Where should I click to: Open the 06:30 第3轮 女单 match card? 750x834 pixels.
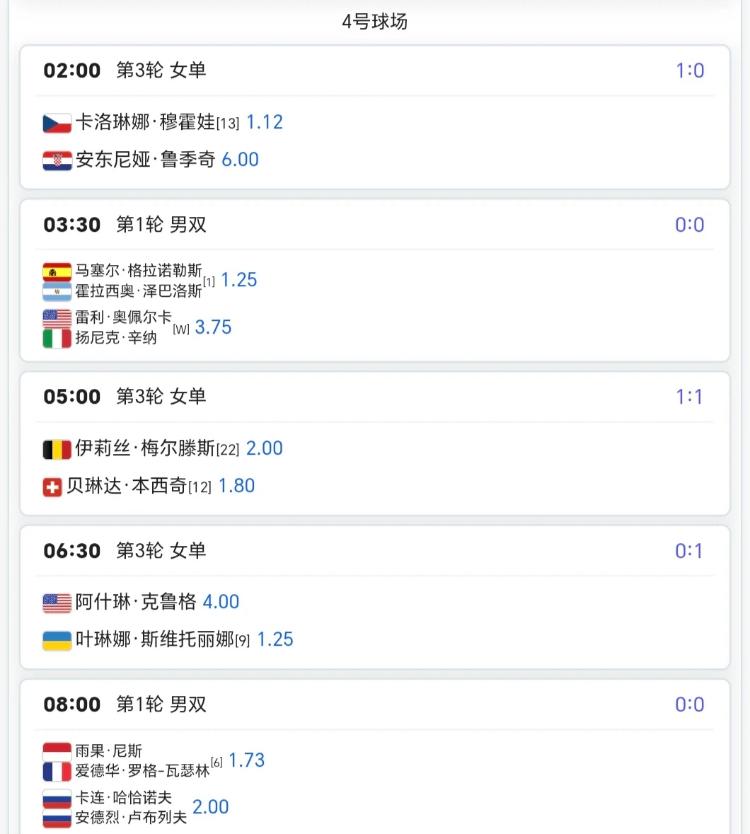[x=374, y=597]
